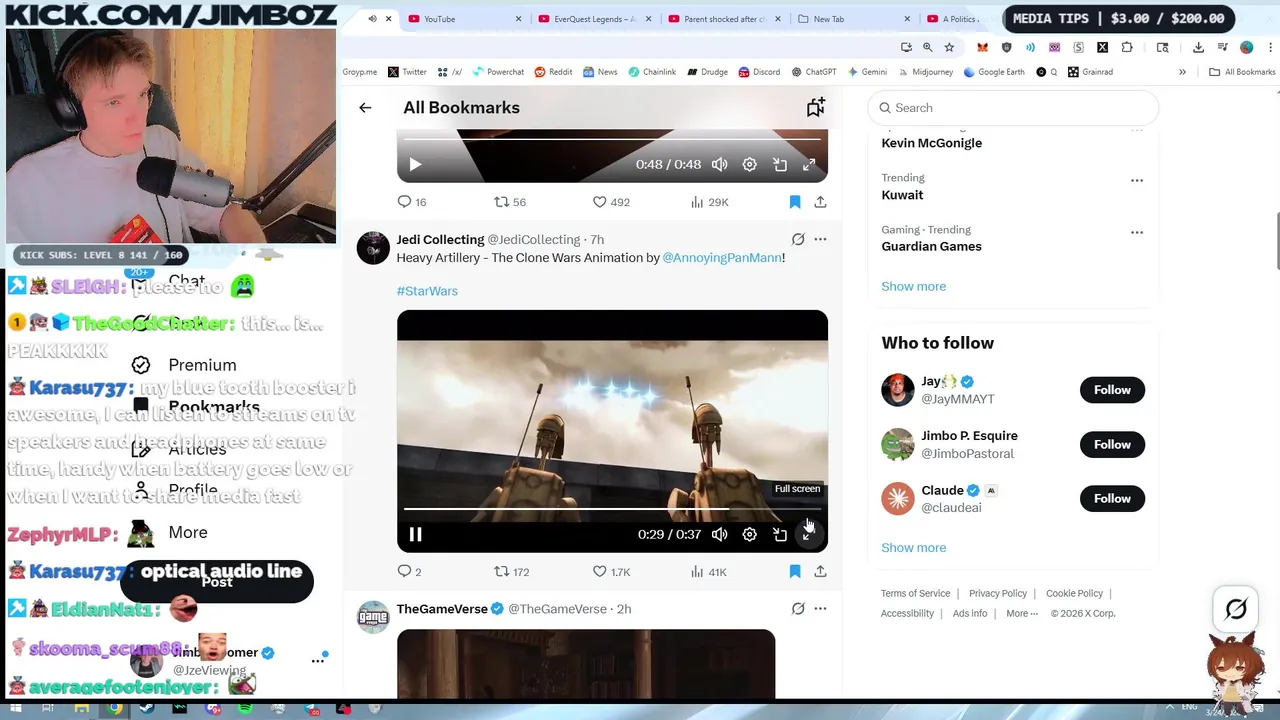This screenshot has height=720, width=1280.
Task: Switch to the EverQuest Legends tab
Action: pyautogui.click(x=595, y=19)
